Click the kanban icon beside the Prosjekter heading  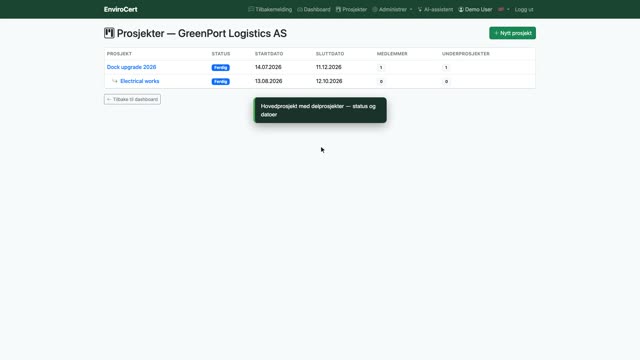point(109,33)
